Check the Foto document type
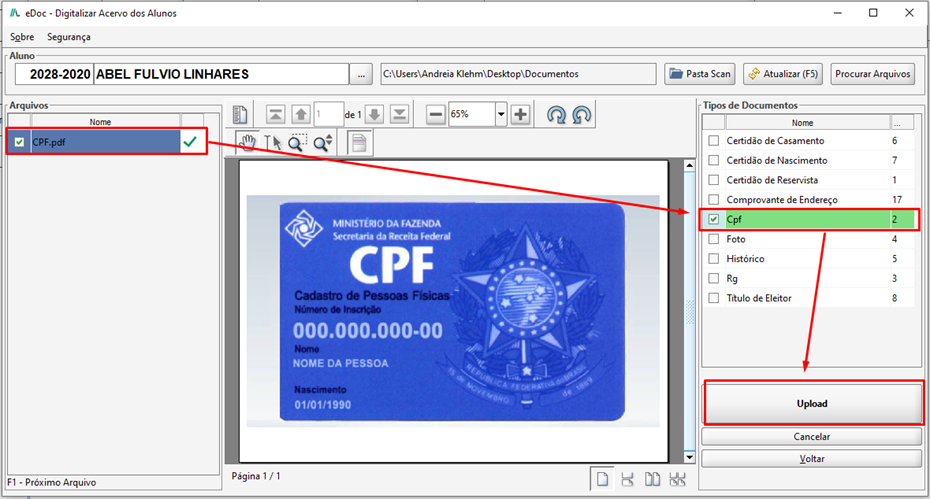Image resolution: width=930 pixels, height=499 pixels. pyautogui.click(x=714, y=239)
